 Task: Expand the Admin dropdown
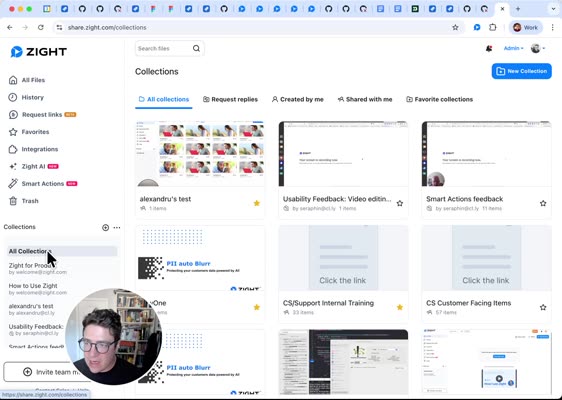click(x=514, y=48)
